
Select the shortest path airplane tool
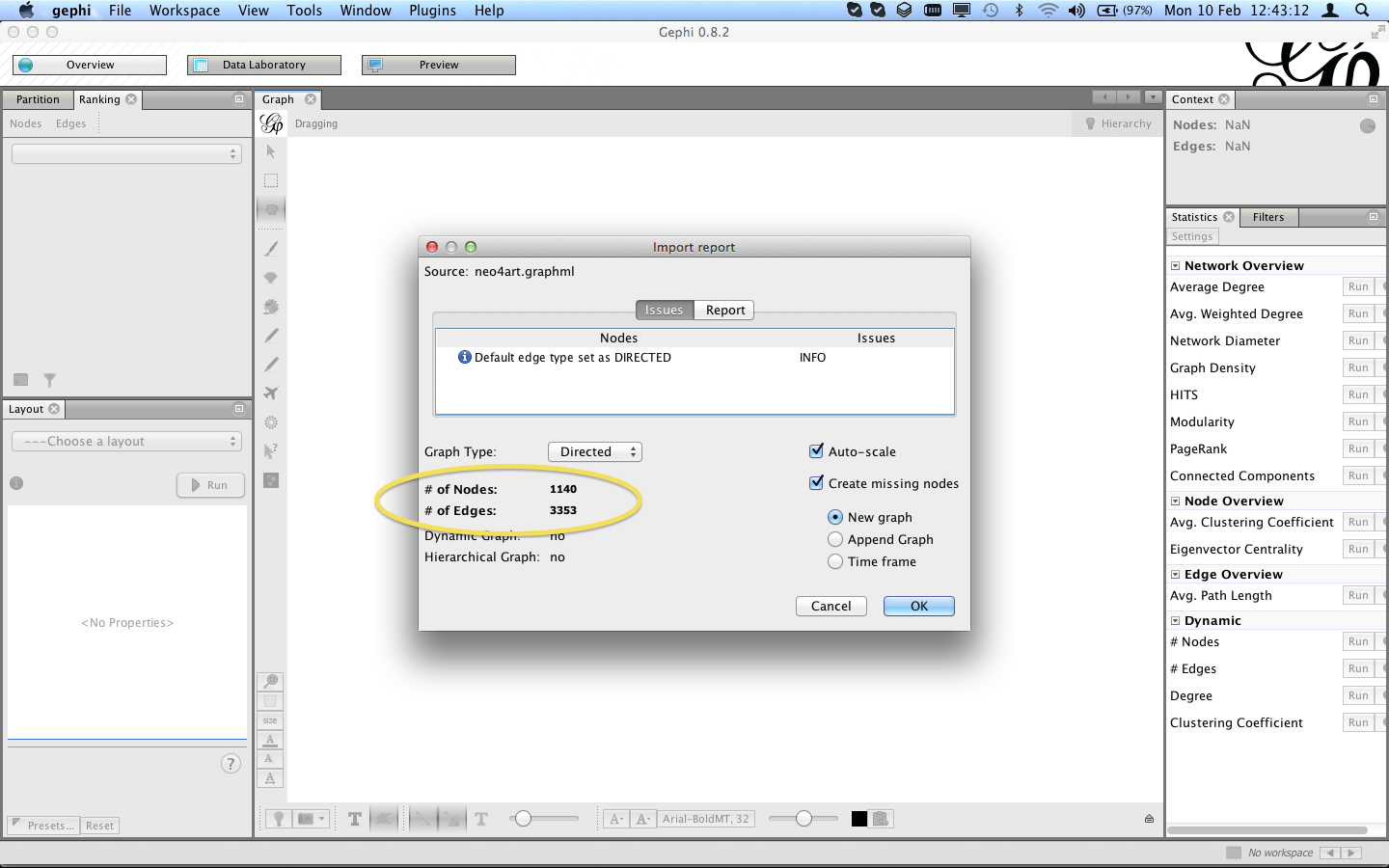(271, 393)
